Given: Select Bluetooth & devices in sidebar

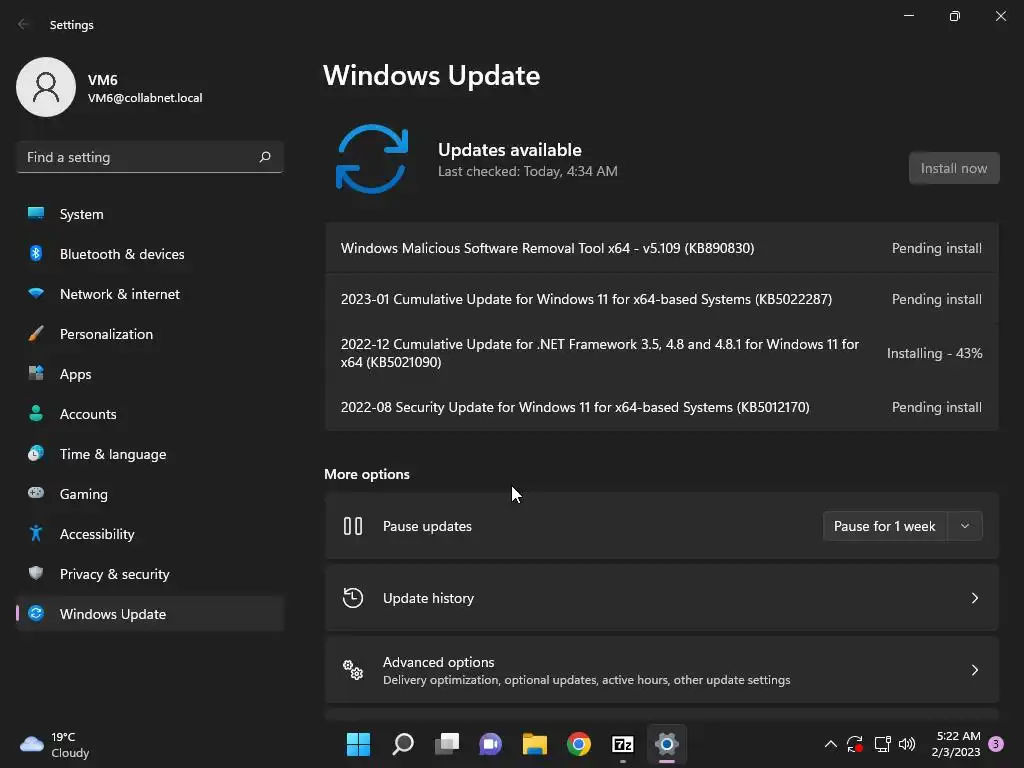Looking at the screenshot, I should [x=150, y=253].
